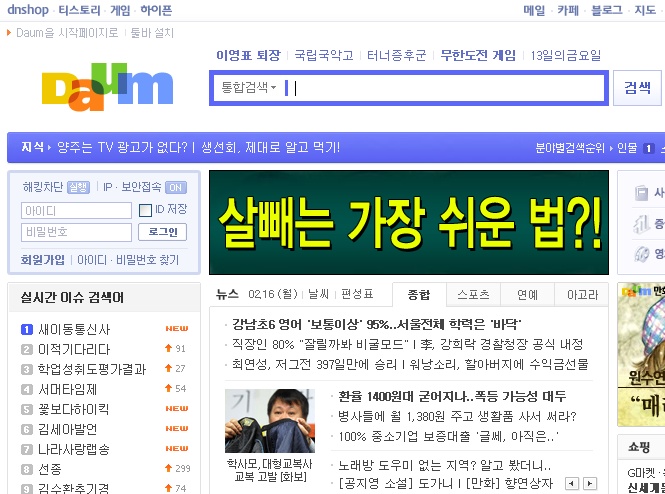Select the 종합 news tab

(x=419, y=294)
